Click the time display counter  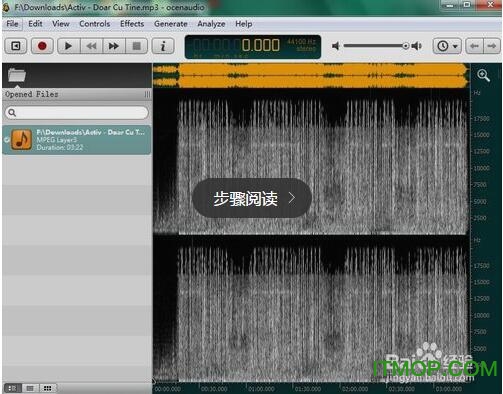253,47
